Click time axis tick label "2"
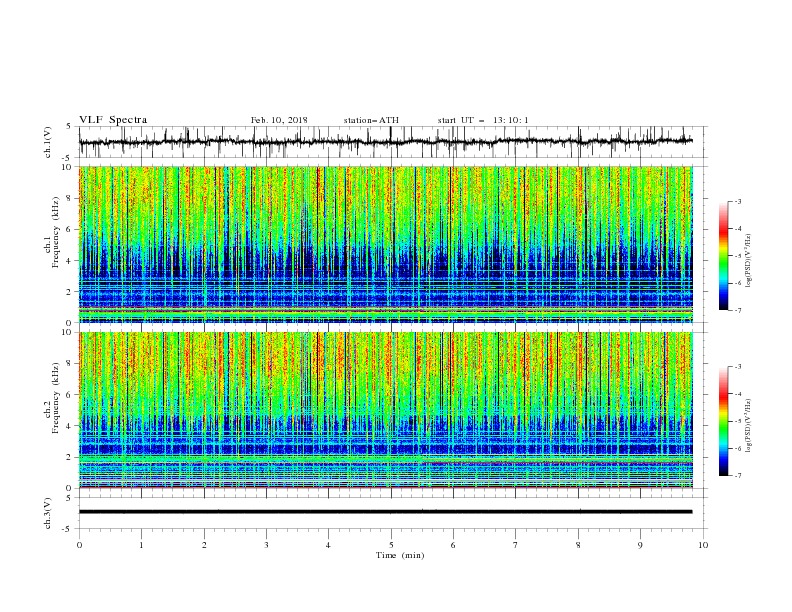 point(204,545)
